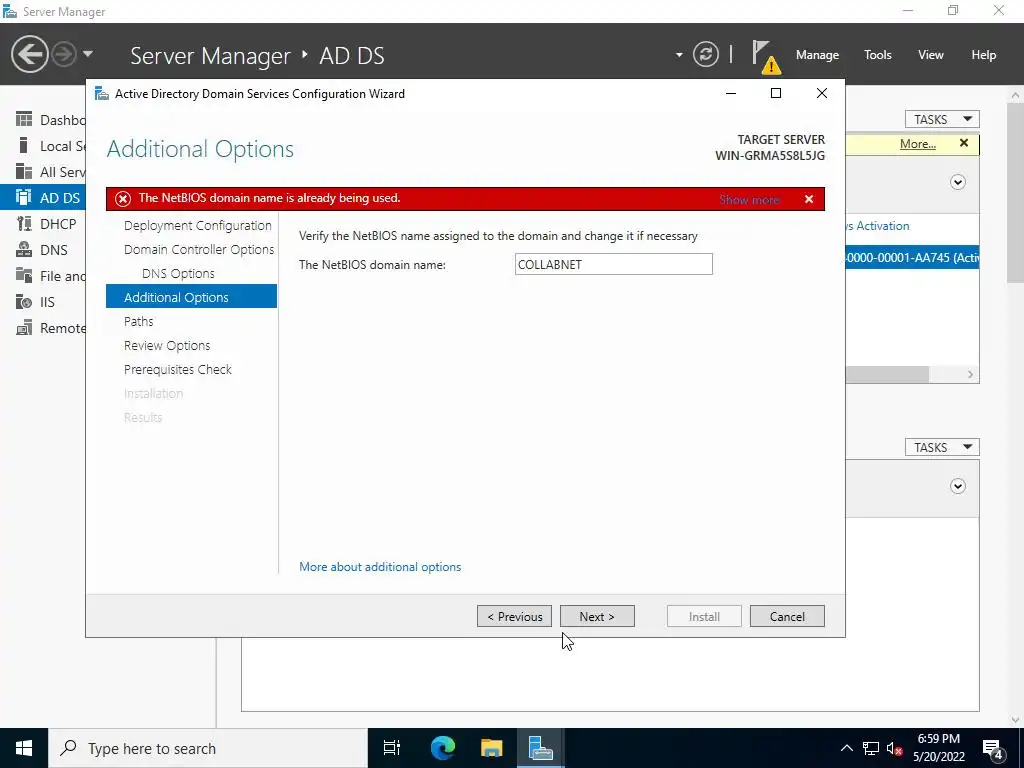The height and width of the screenshot is (768, 1024).
Task: Select File and Storage Services sidebar icon
Action: [x=24, y=276]
